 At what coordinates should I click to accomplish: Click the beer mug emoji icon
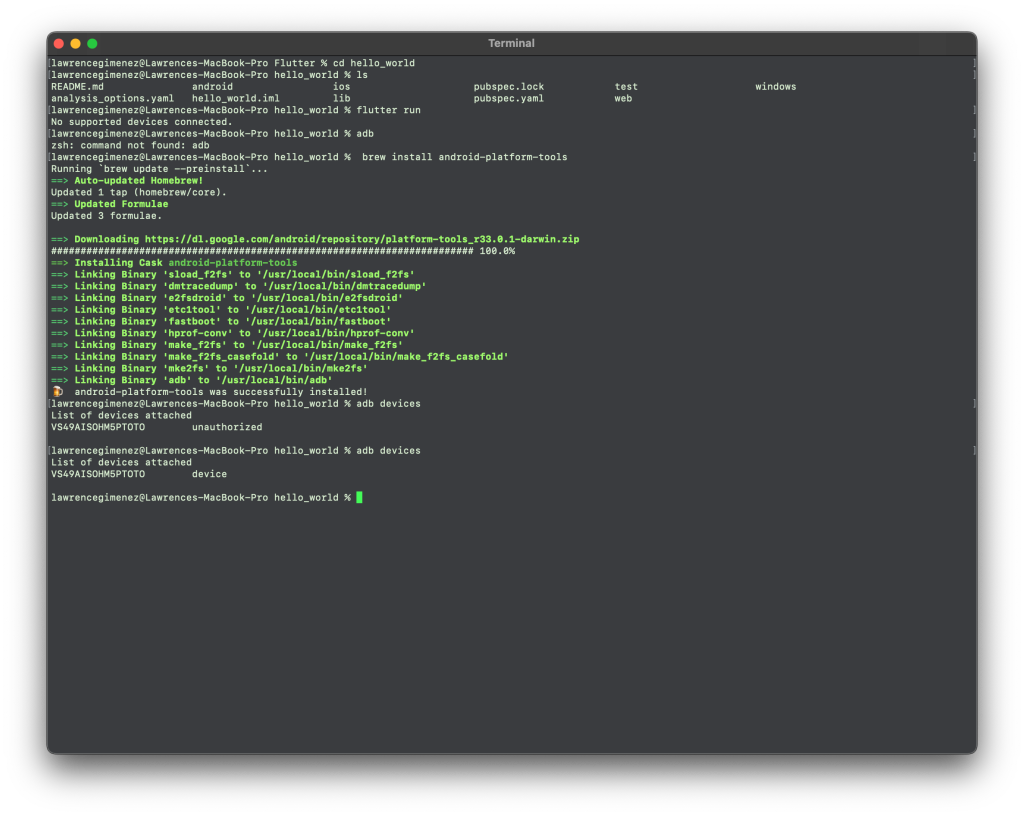coord(57,392)
